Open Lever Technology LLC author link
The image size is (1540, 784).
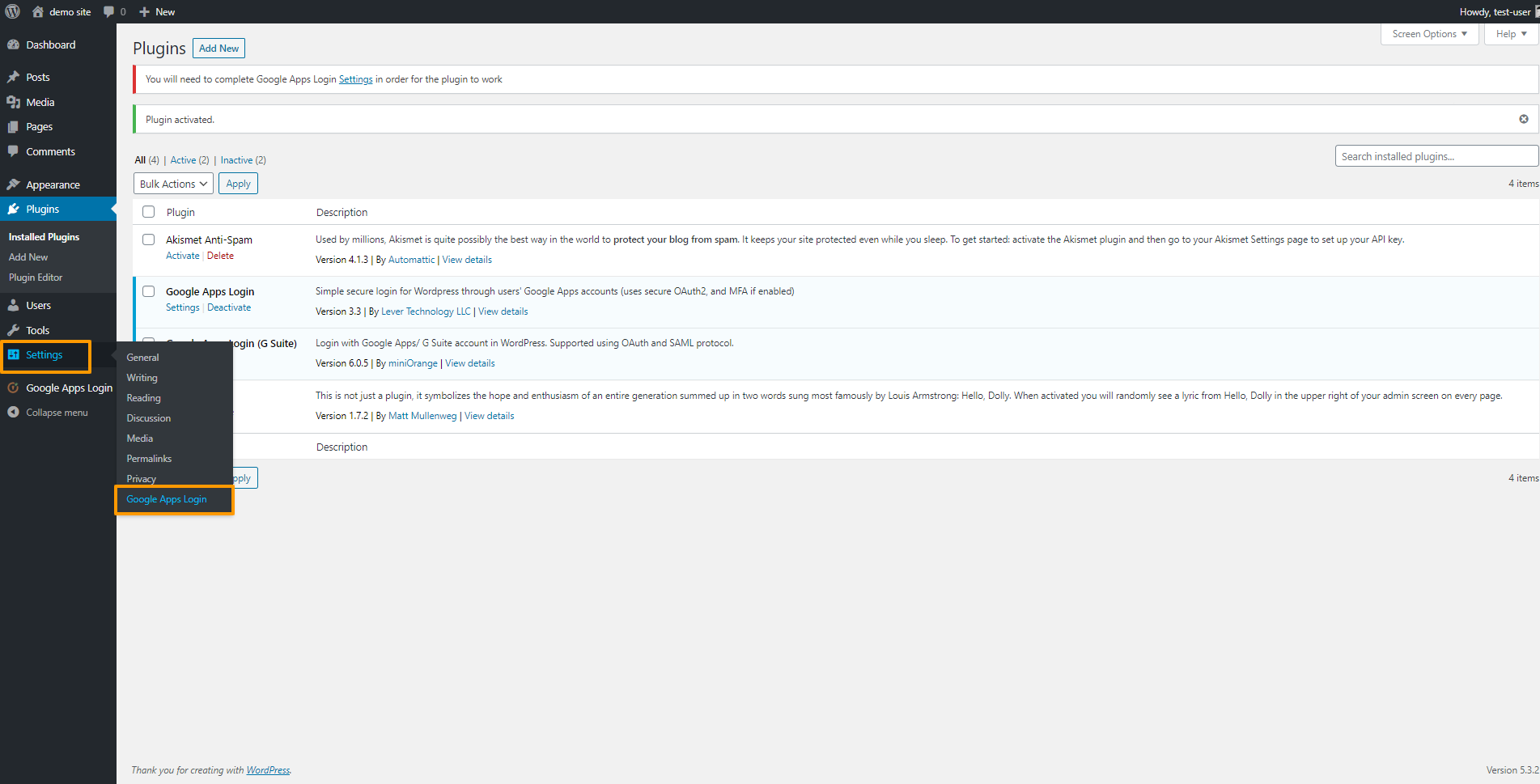(x=426, y=311)
